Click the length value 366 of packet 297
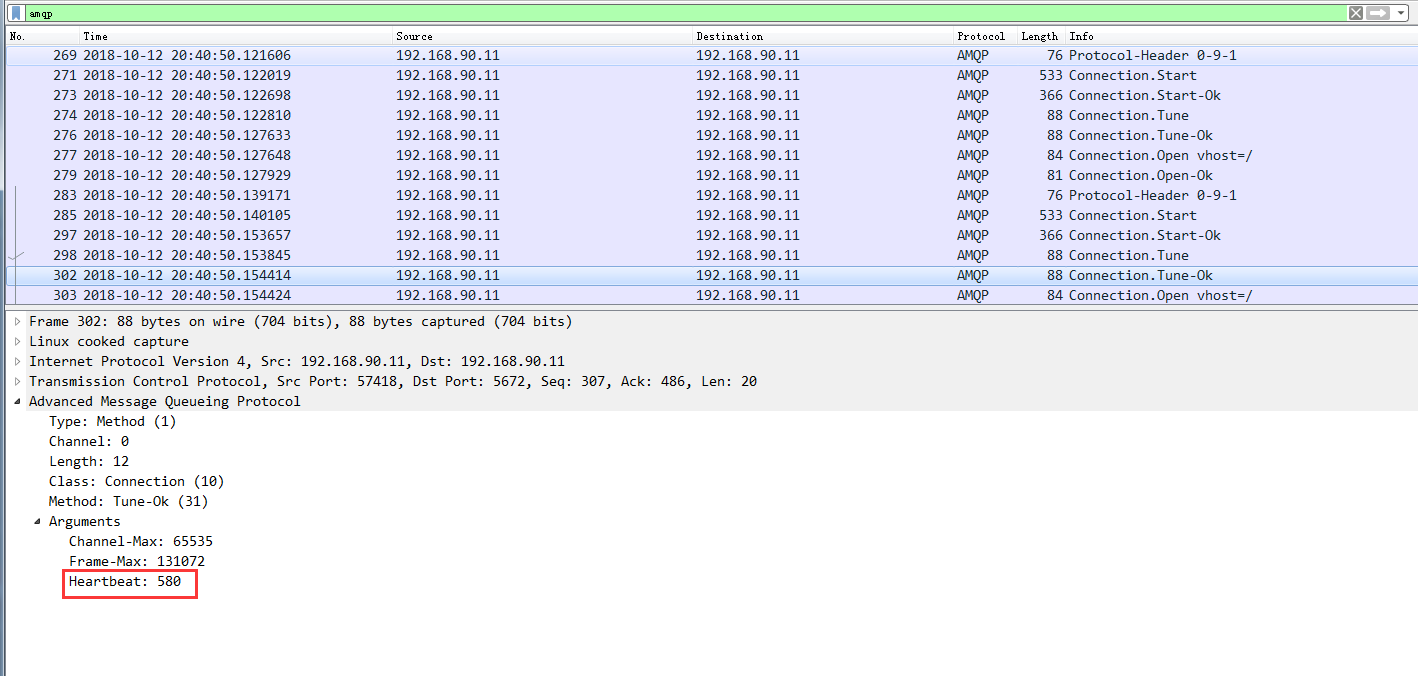The image size is (1418, 676). click(x=1049, y=235)
